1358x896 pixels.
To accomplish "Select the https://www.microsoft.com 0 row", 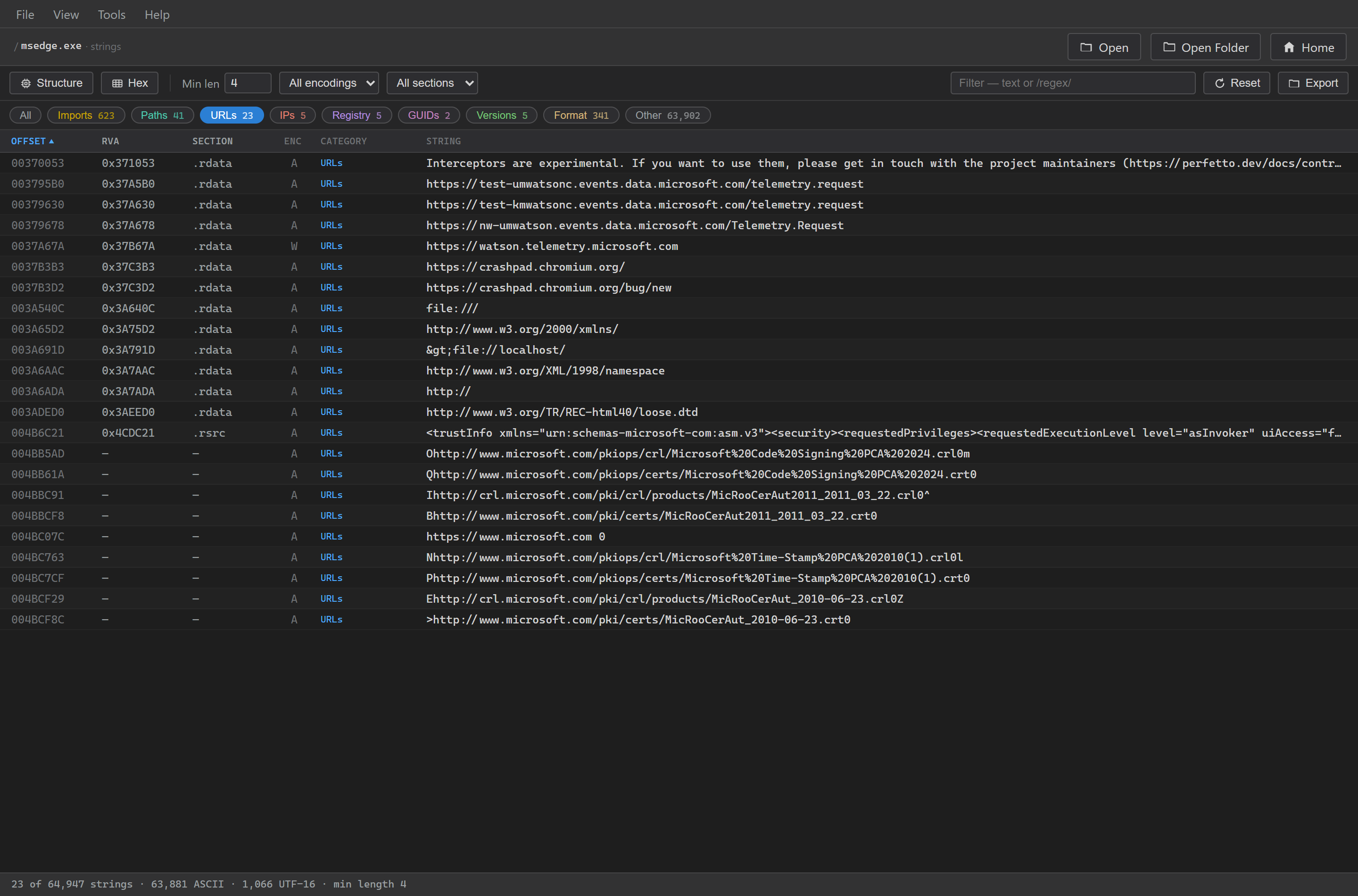I will [x=679, y=537].
